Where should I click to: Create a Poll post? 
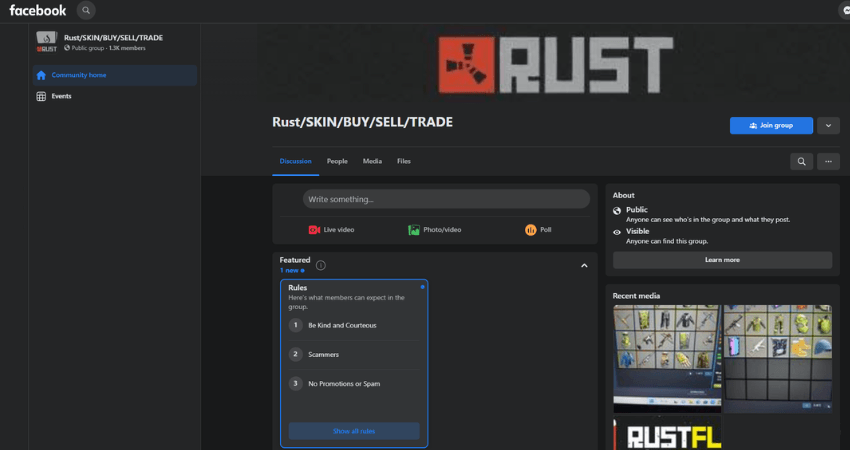tap(538, 230)
